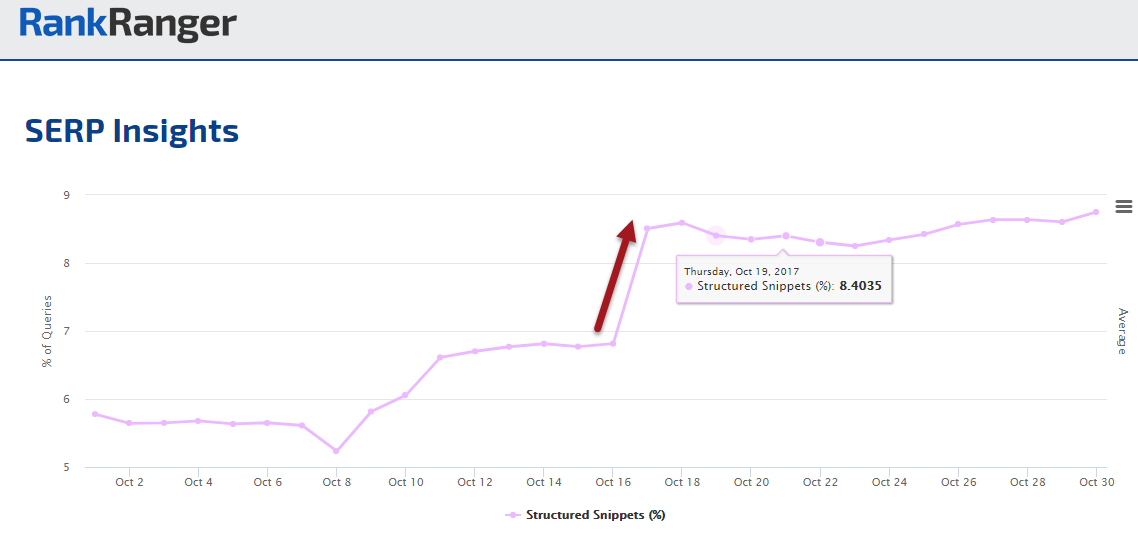Select the lowest data point on Oct 8
Viewport: 1138px width, 535px height.
pyautogui.click(x=336, y=451)
